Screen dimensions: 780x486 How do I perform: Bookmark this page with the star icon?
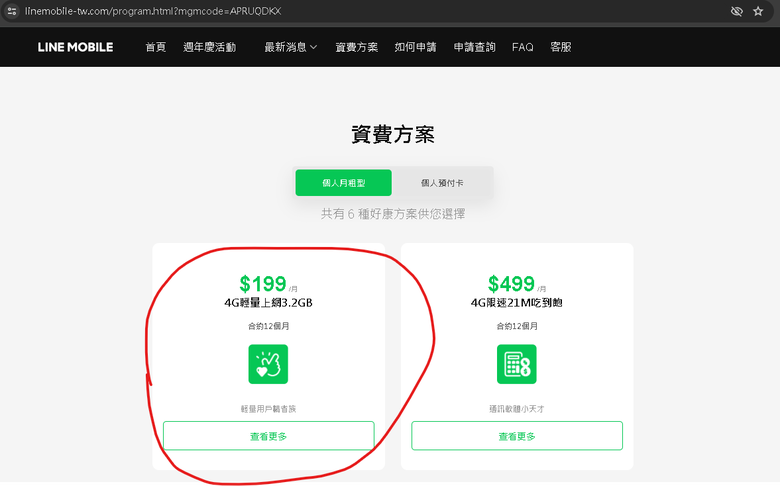(758, 11)
